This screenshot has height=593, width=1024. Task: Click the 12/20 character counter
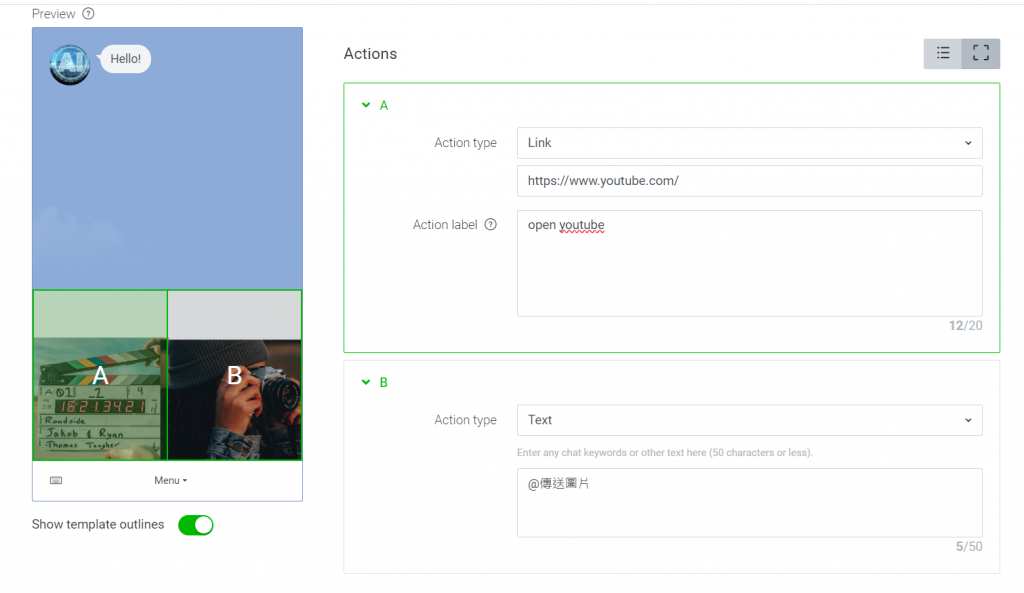pyautogui.click(x=965, y=325)
